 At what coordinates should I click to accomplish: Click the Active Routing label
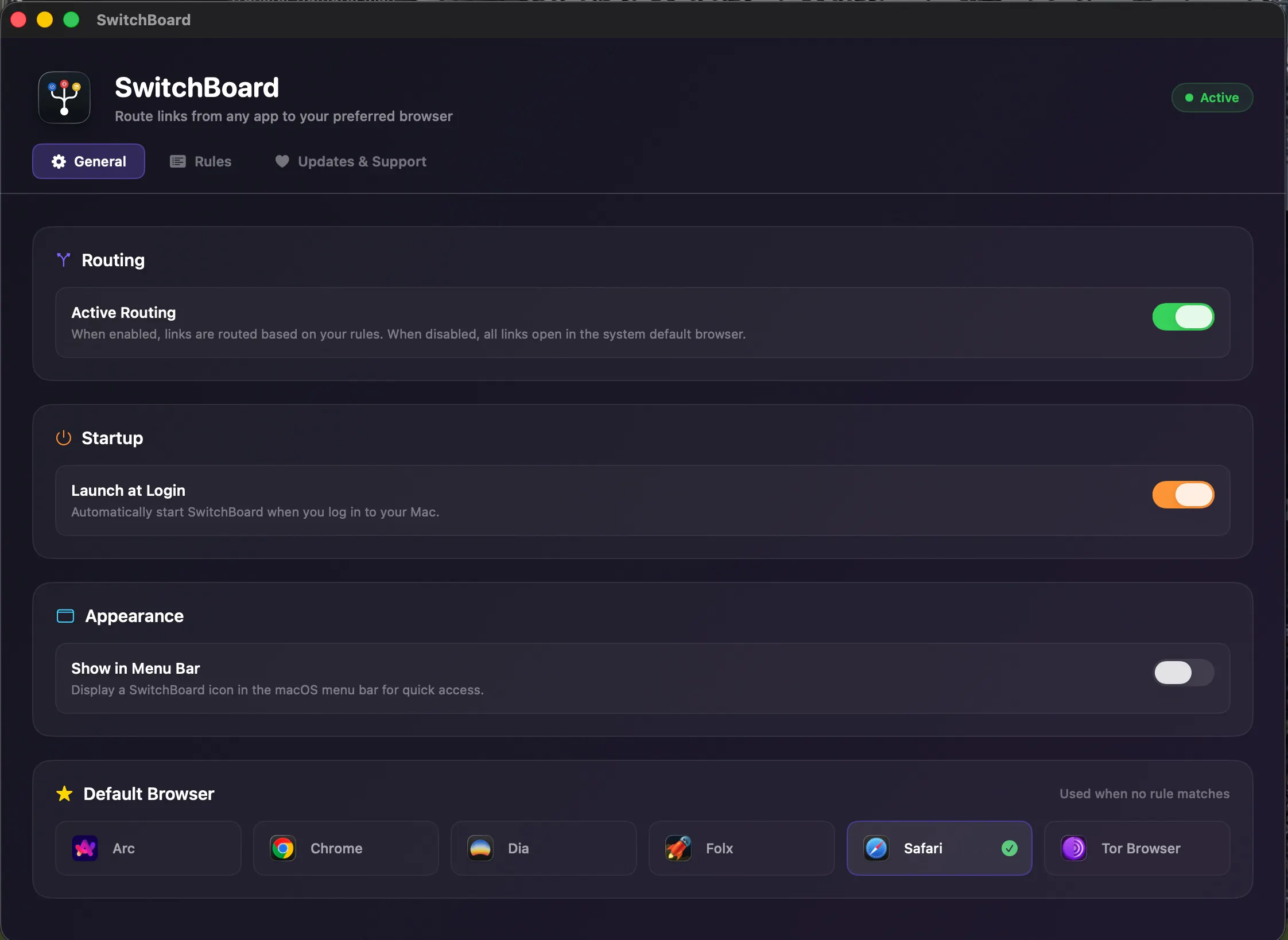coord(123,312)
